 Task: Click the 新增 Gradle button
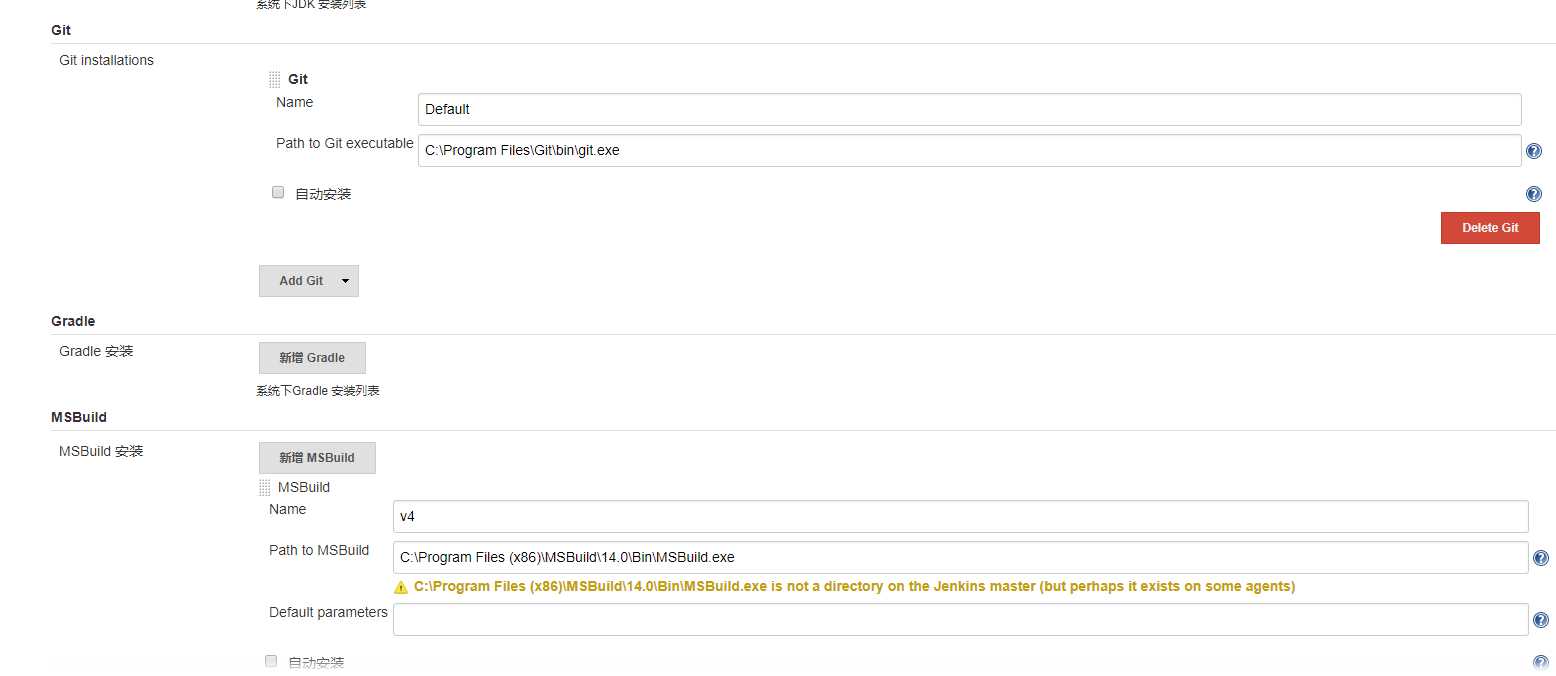pos(312,358)
